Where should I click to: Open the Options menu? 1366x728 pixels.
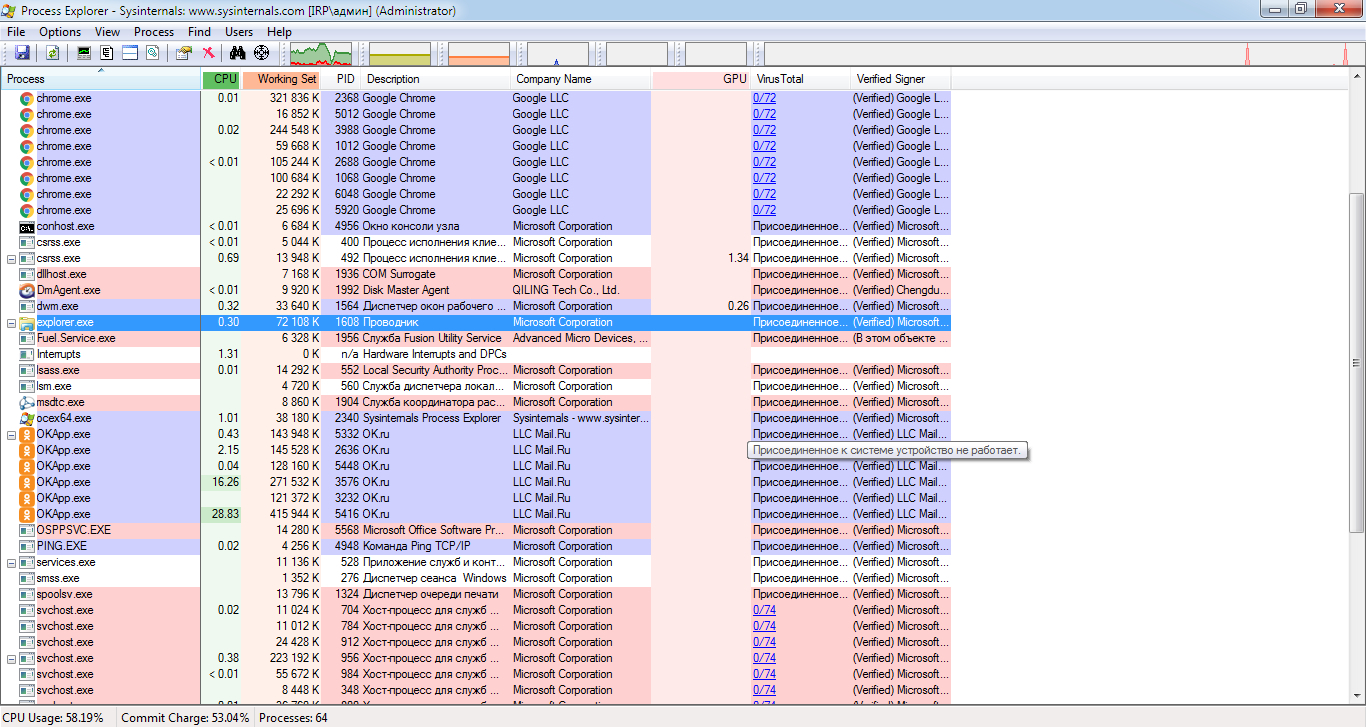point(60,32)
